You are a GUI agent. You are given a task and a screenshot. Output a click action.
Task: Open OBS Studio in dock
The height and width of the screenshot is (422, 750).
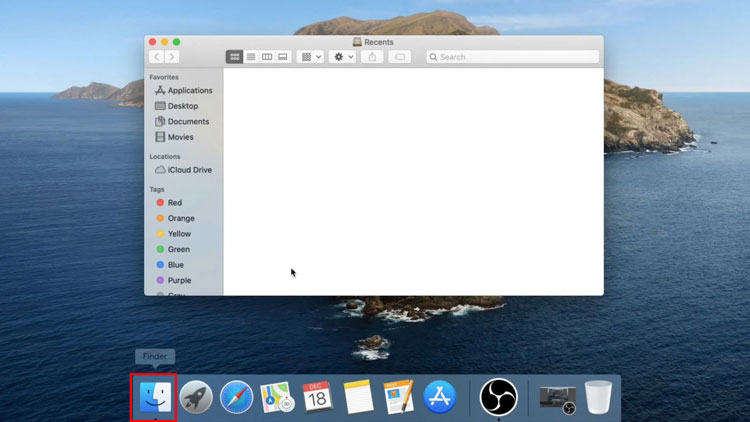[498, 397]
